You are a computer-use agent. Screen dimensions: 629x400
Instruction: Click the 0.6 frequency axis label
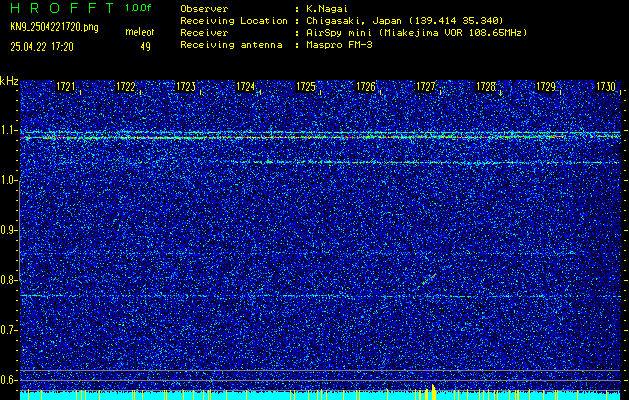(x=9, y=380)
